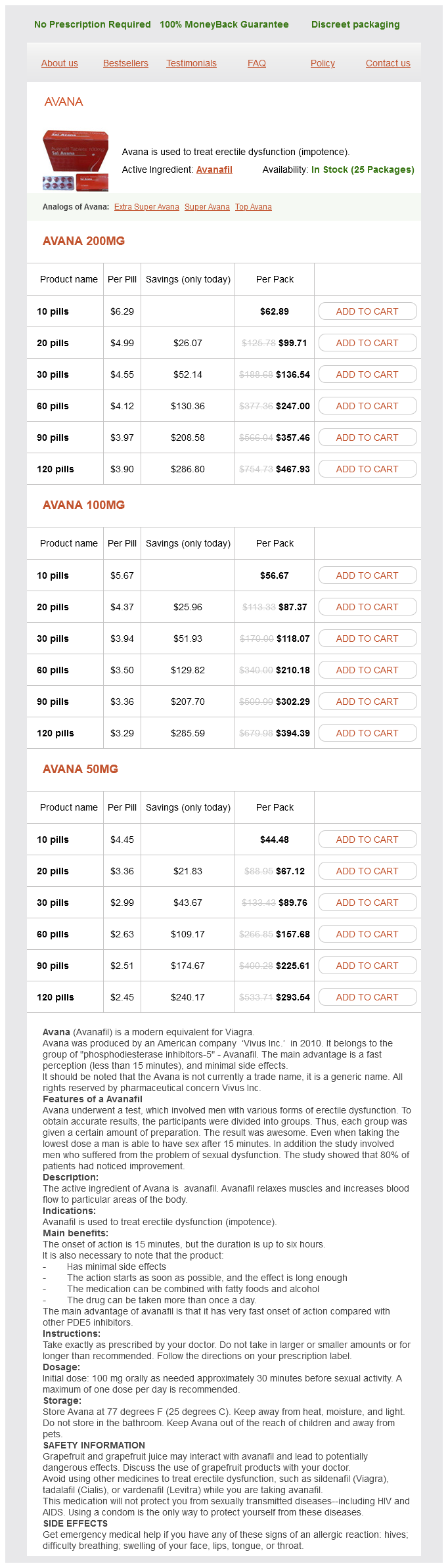
Task: Open the About us page
Action: tap(60, 63)
